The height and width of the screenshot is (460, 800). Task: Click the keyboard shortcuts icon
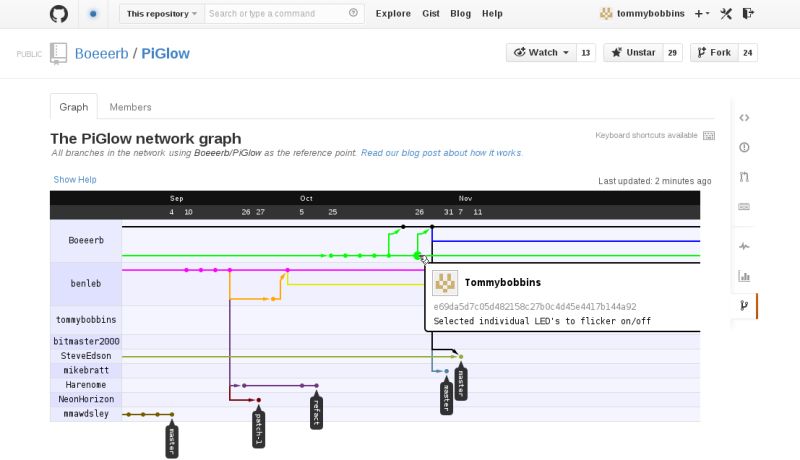(x=709, y=135)
